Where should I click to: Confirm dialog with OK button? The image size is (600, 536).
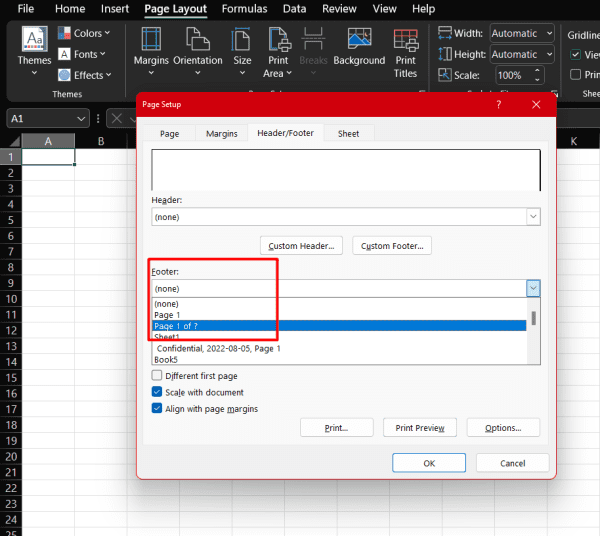coord(429,463)
